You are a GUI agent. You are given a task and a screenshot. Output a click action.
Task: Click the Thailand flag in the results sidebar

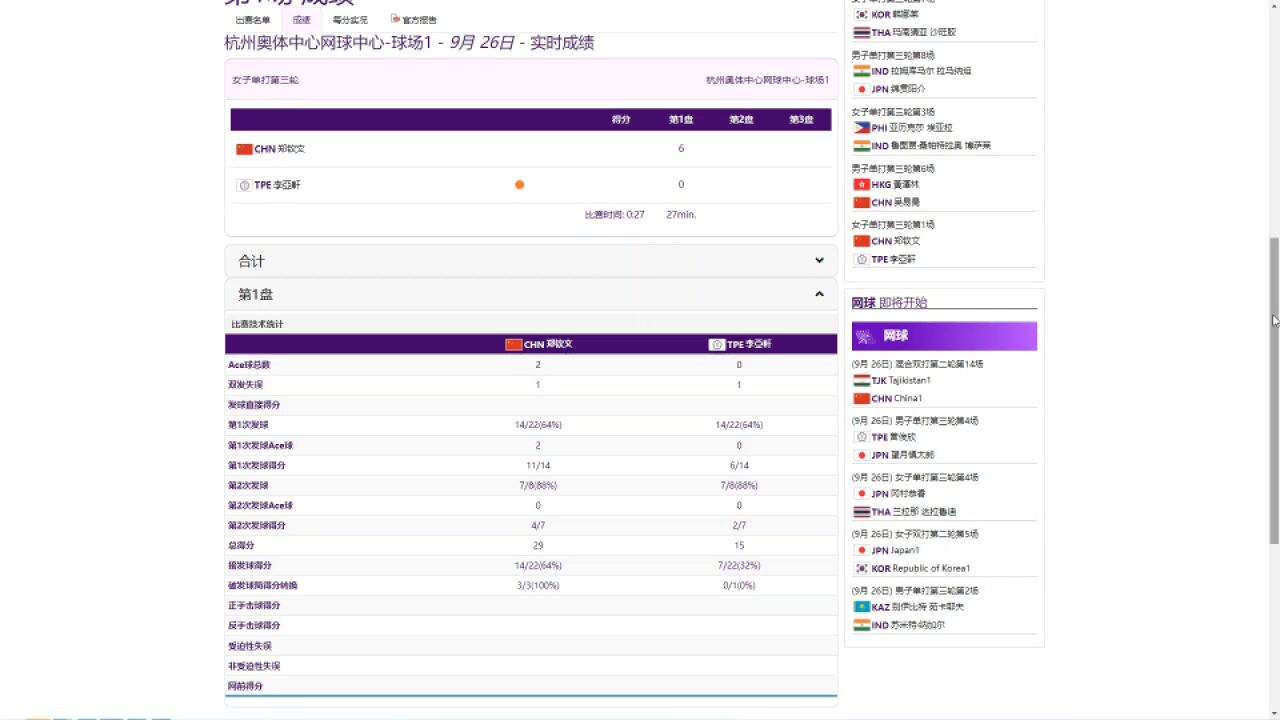point(861,32)
